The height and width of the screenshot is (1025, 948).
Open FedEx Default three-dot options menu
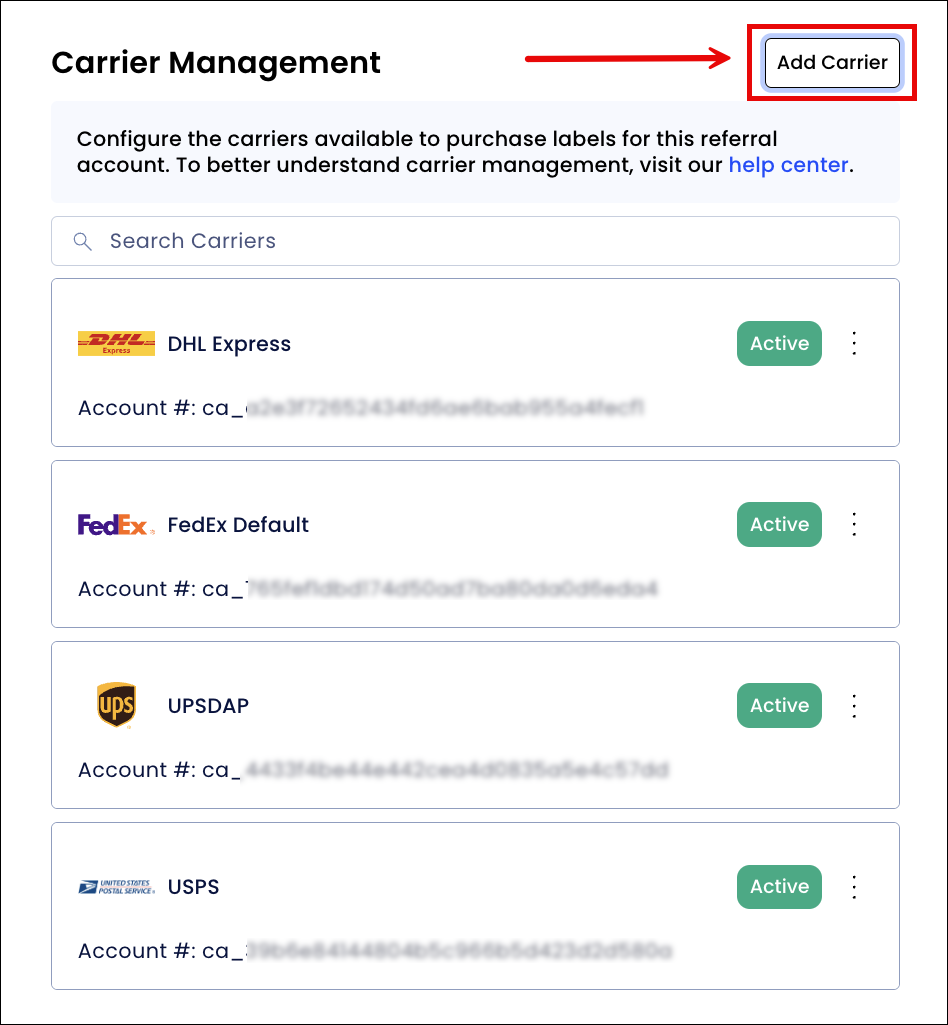click(x=854, y=524)
